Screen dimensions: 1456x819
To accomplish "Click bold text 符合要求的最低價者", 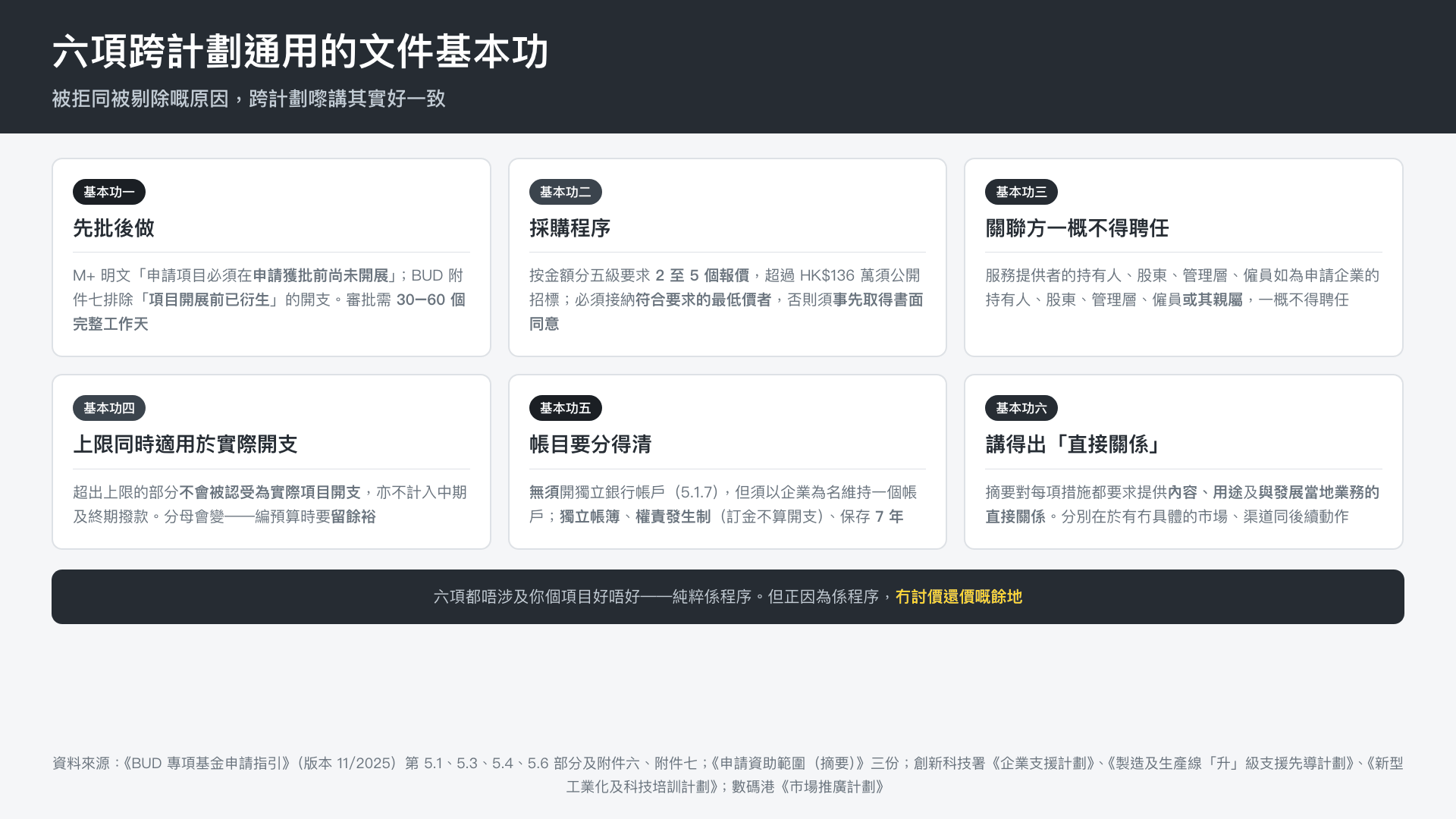I will (704, 300).
